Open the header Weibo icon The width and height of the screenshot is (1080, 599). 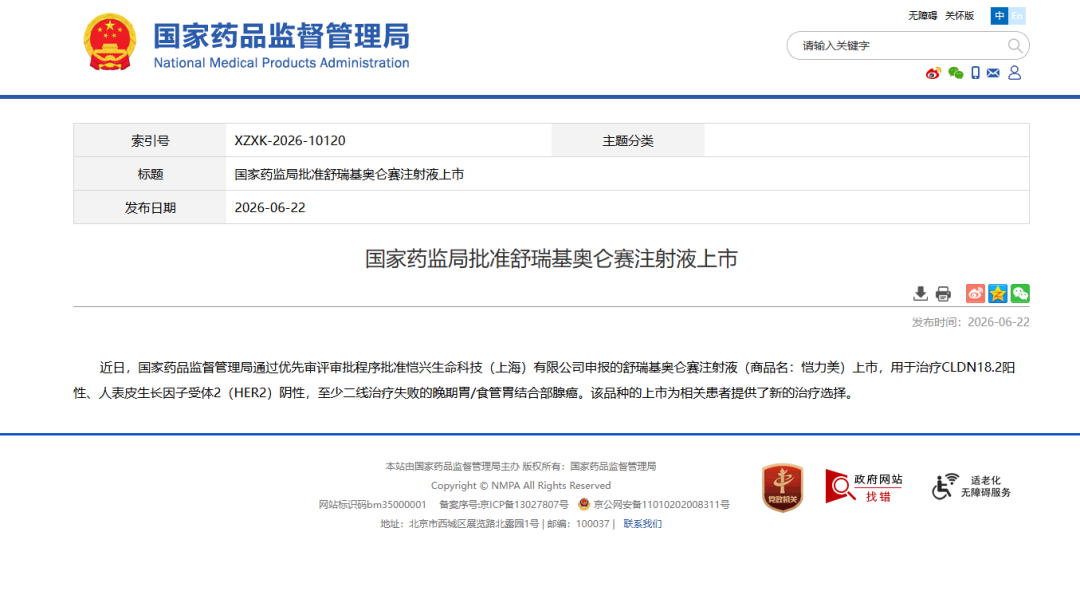click(x=933, y=73)
